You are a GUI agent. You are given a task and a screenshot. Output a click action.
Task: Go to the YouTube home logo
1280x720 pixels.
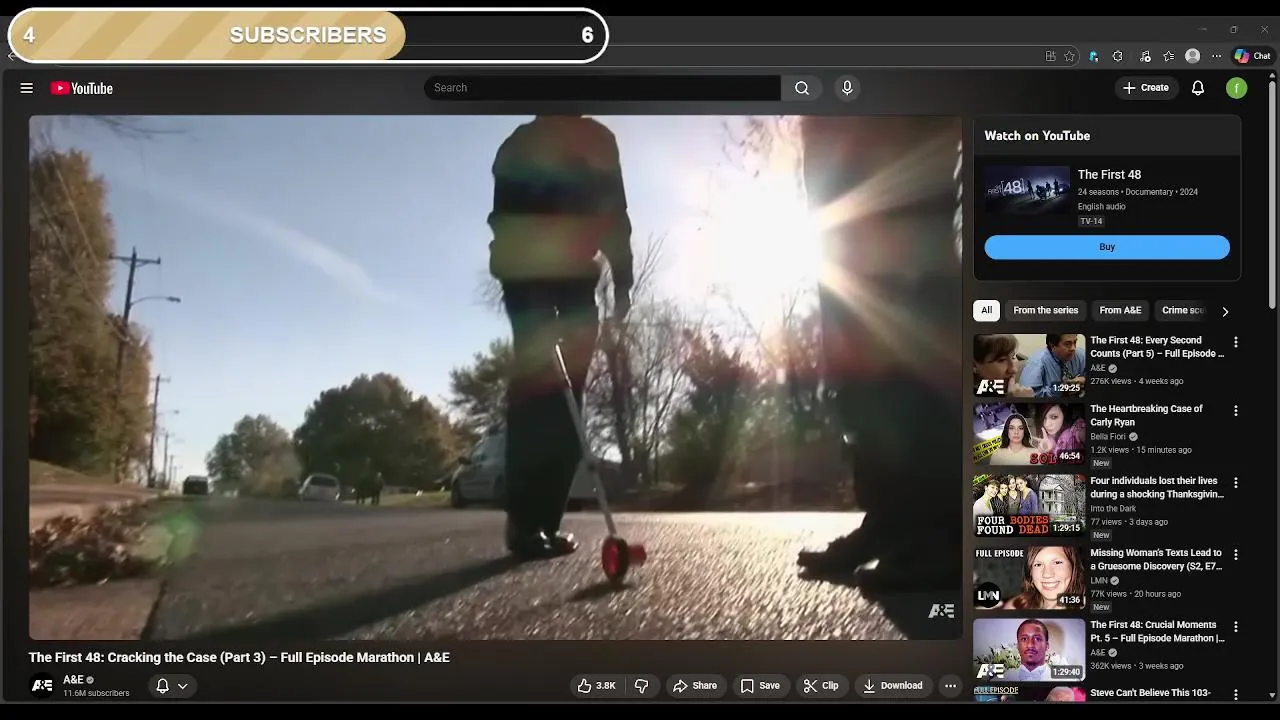click(81, 88)
